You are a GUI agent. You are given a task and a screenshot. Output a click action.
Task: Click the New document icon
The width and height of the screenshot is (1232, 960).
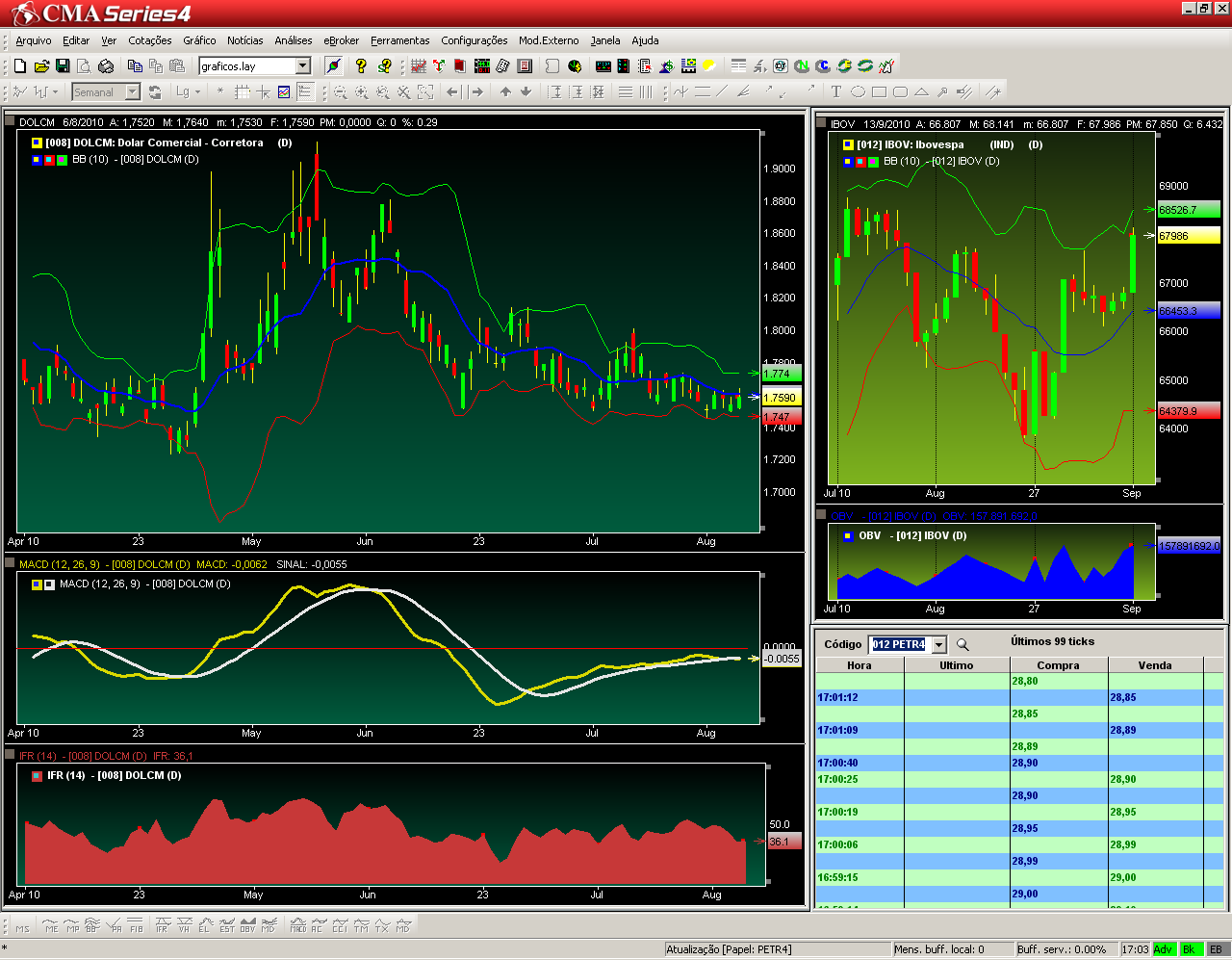point(19,65)
